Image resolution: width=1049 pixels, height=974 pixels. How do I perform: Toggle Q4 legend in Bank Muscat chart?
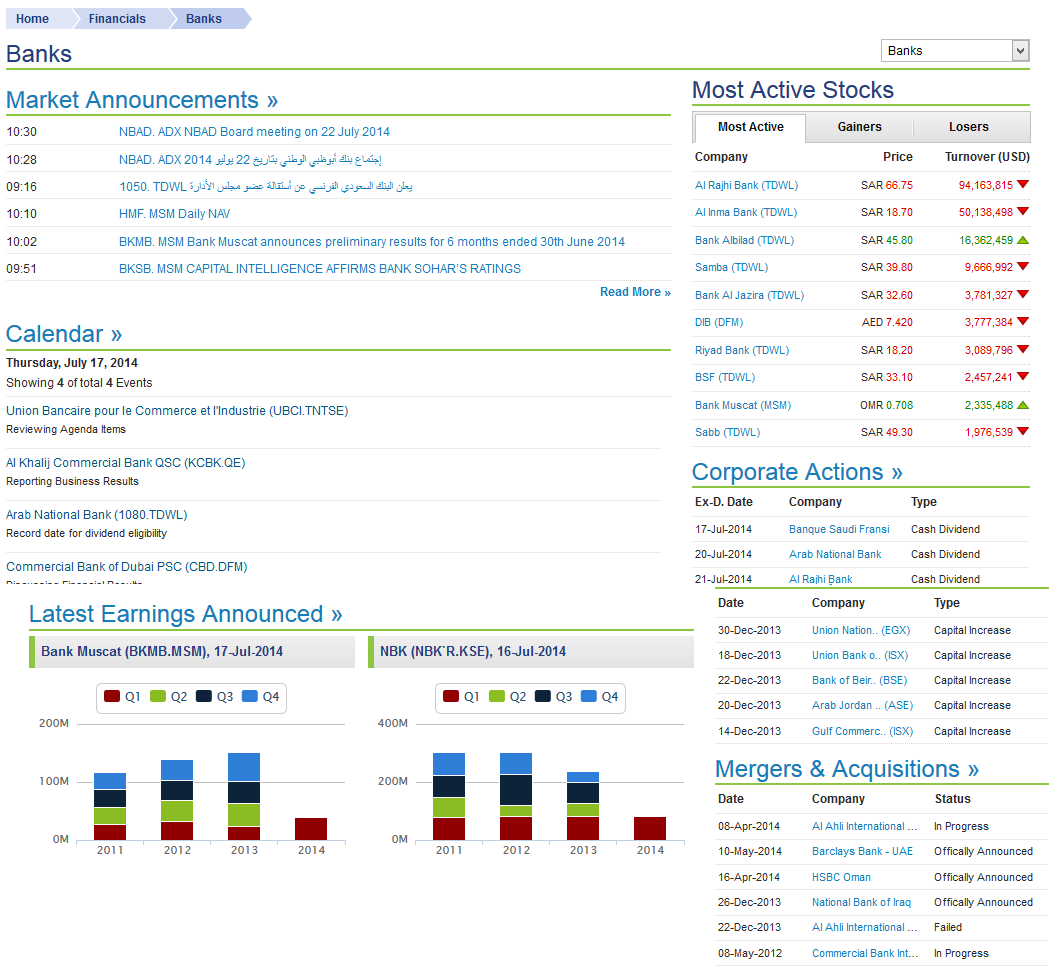[x=260, y=697]
